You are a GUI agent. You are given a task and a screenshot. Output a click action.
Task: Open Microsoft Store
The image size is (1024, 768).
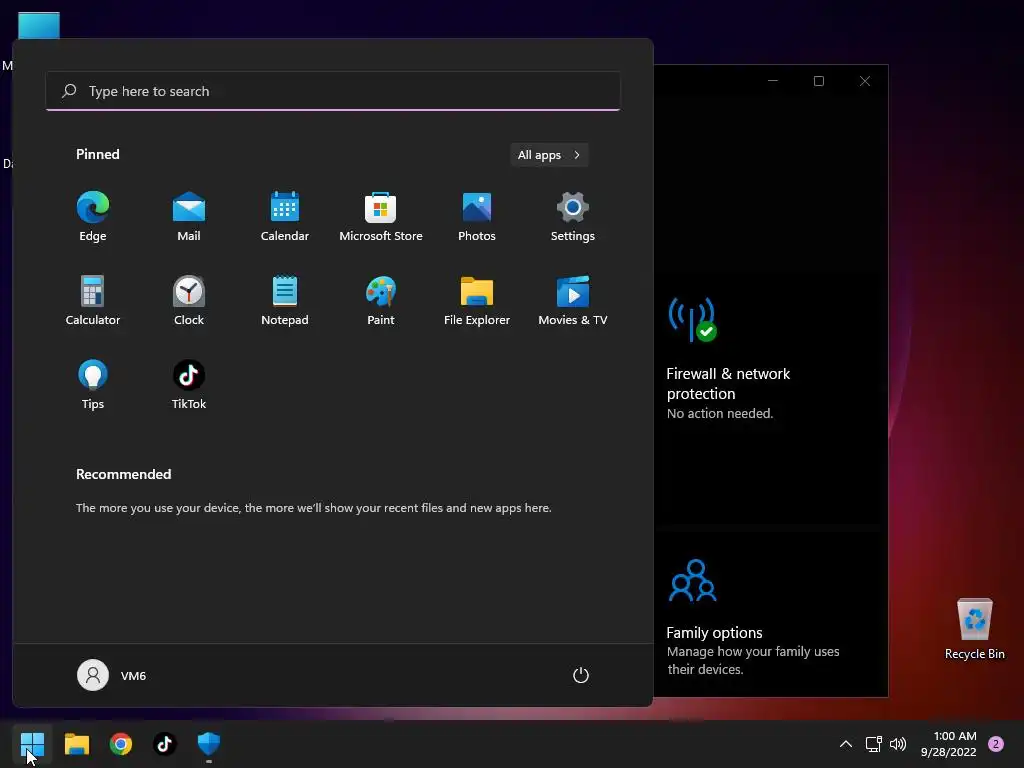(381, 217)
